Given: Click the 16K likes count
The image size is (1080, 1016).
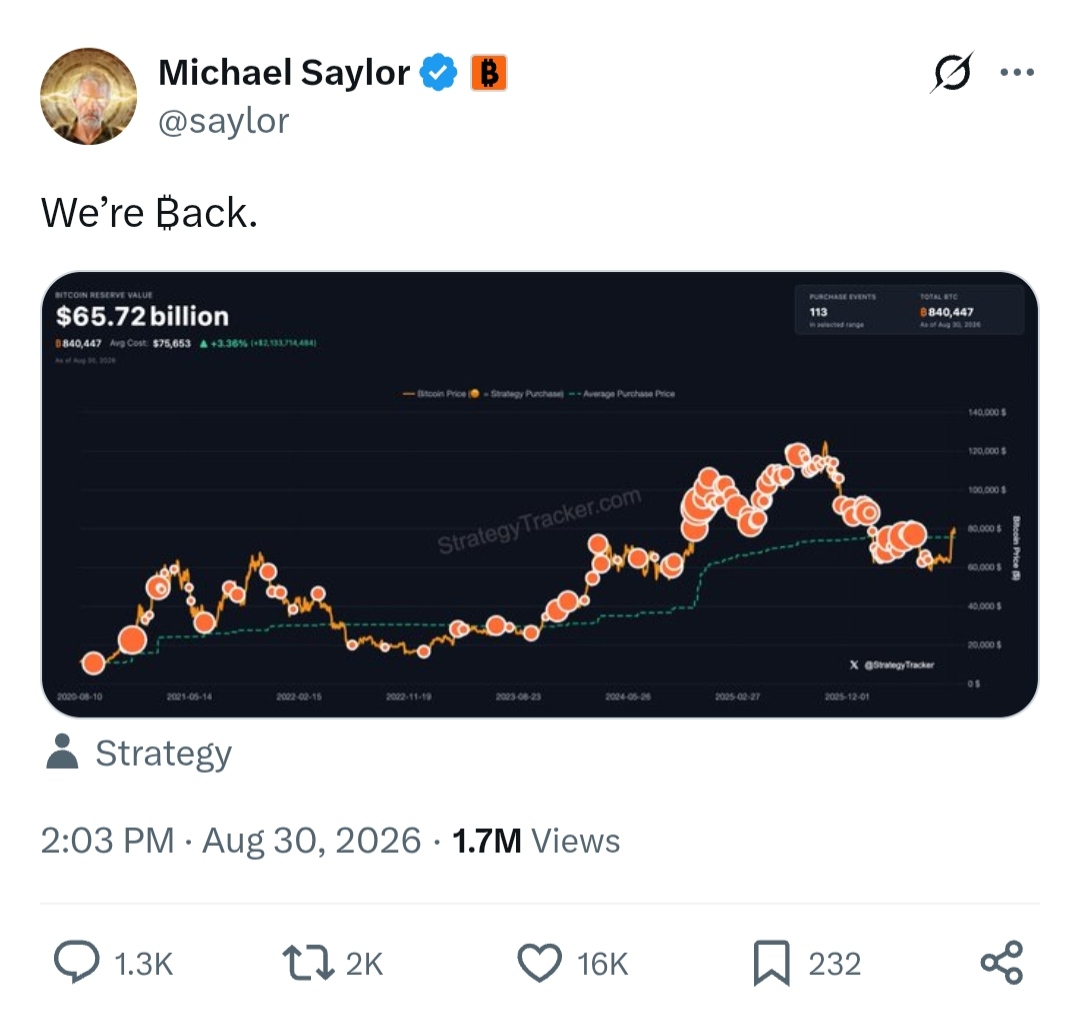Looking at the screenshot, I should click(602, 964).
